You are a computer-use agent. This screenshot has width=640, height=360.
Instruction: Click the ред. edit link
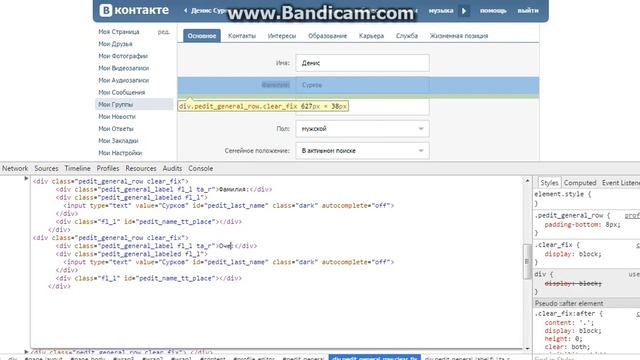(x=164, y=31)
